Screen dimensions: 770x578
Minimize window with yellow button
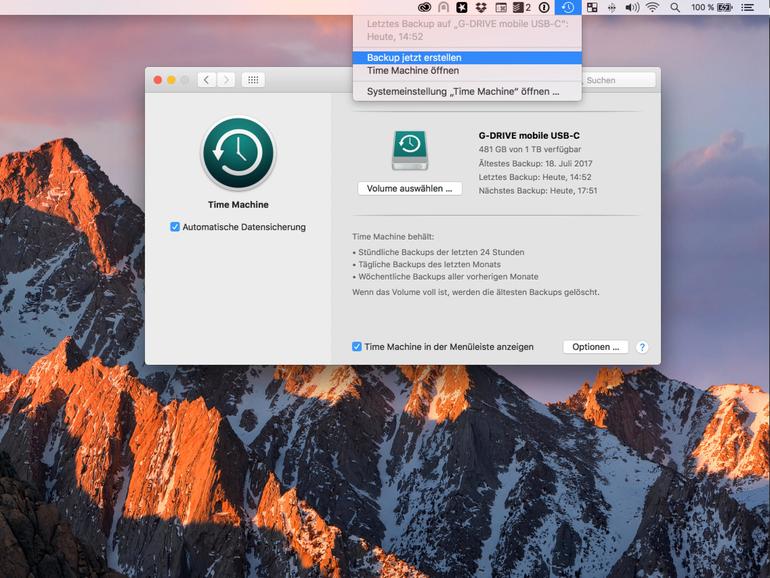pos(171,80)
